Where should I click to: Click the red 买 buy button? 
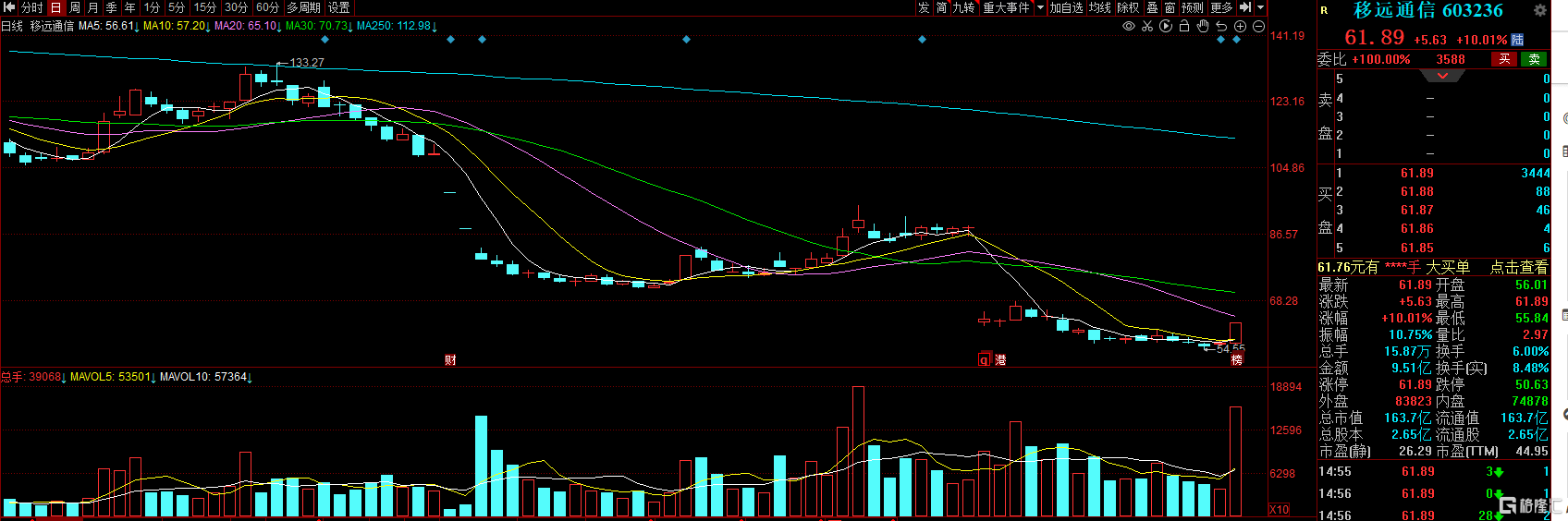click(1504, 59)
